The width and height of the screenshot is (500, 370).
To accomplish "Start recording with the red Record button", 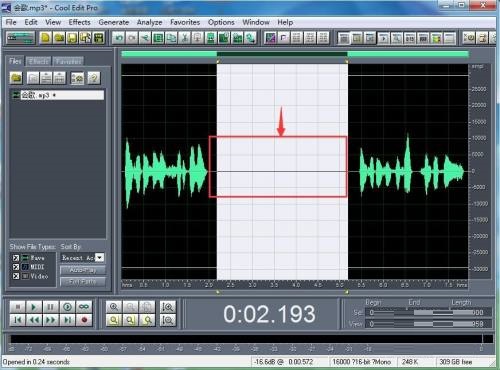I will pyautogui.click(x=84, y=320).
